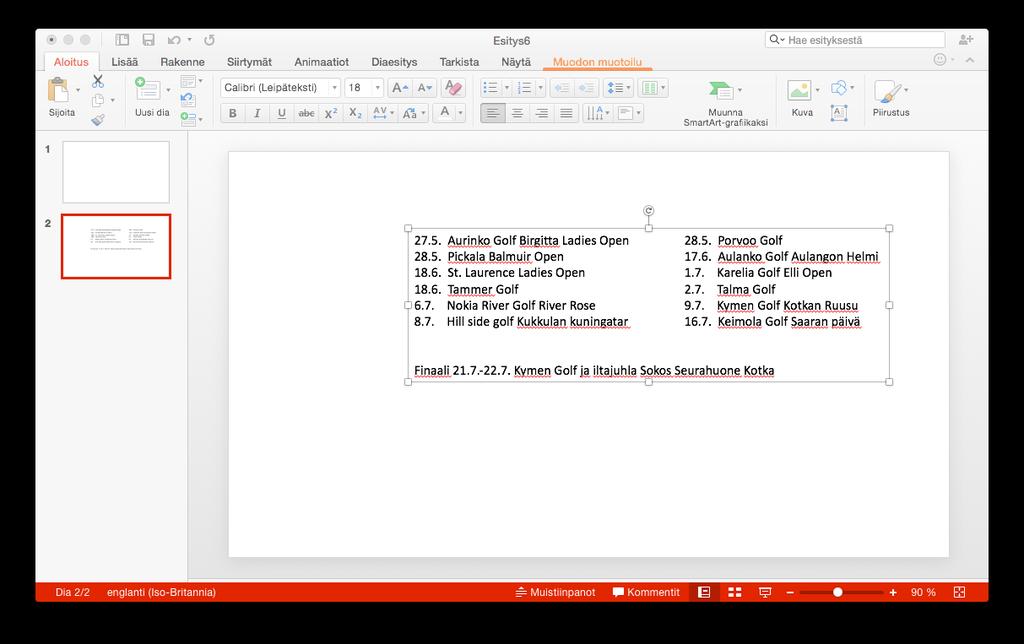Click zoom in plus in status bar

click(893, 592)
